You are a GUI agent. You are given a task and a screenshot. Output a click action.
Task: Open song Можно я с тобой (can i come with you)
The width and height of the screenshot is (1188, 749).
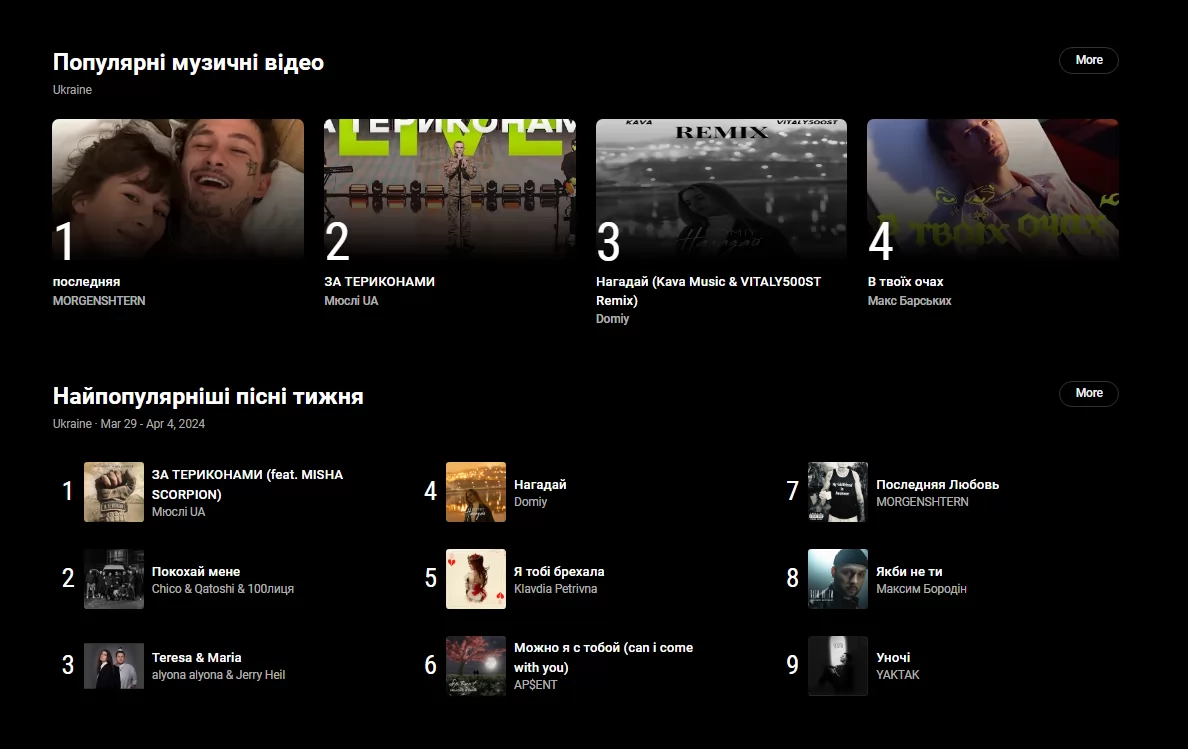click(x=603, y=657)
